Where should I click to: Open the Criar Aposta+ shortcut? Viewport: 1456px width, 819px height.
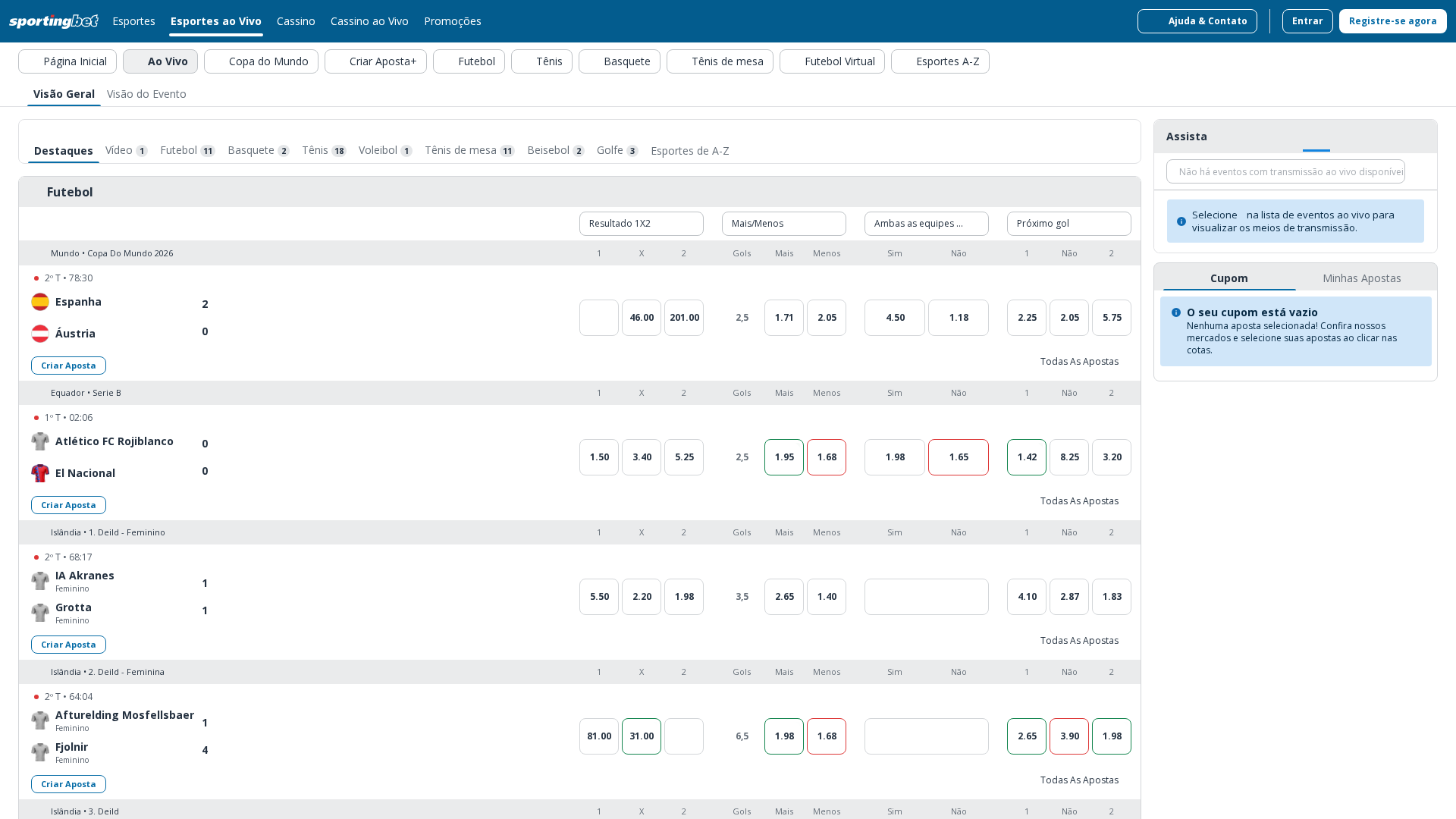[x=375, y=61]
